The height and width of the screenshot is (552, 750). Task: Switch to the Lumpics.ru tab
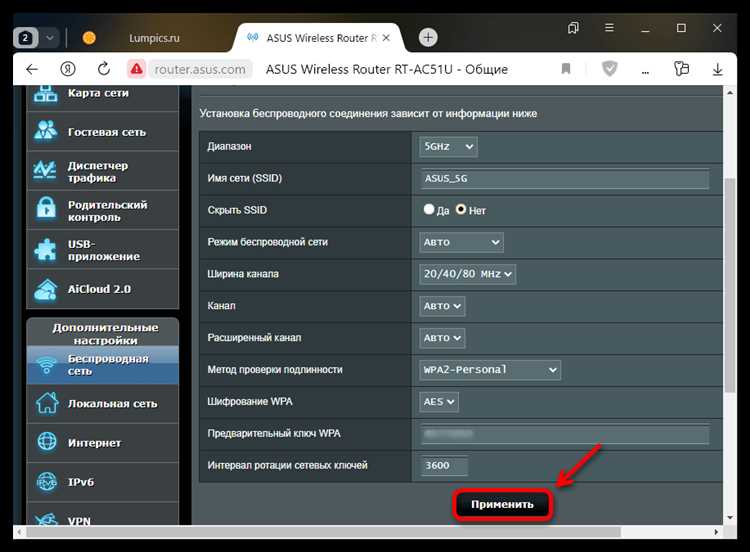point(154,38)
